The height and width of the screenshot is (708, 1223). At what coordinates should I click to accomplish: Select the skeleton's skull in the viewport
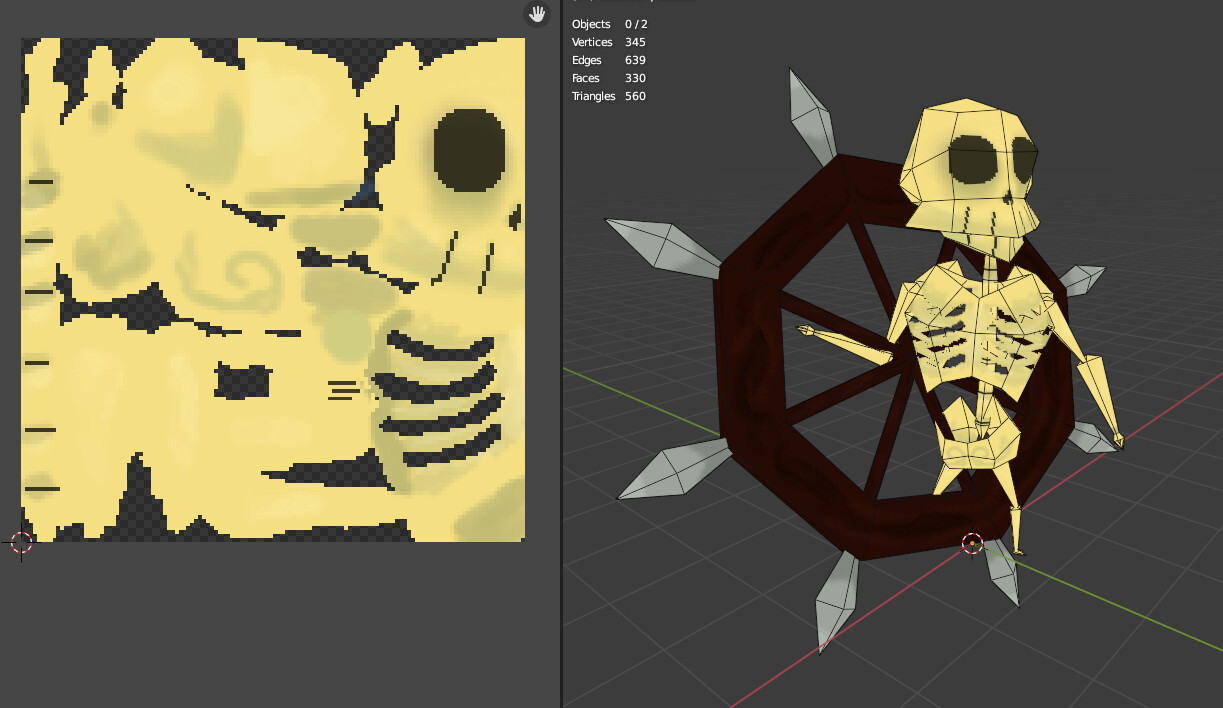pos(963,150)
